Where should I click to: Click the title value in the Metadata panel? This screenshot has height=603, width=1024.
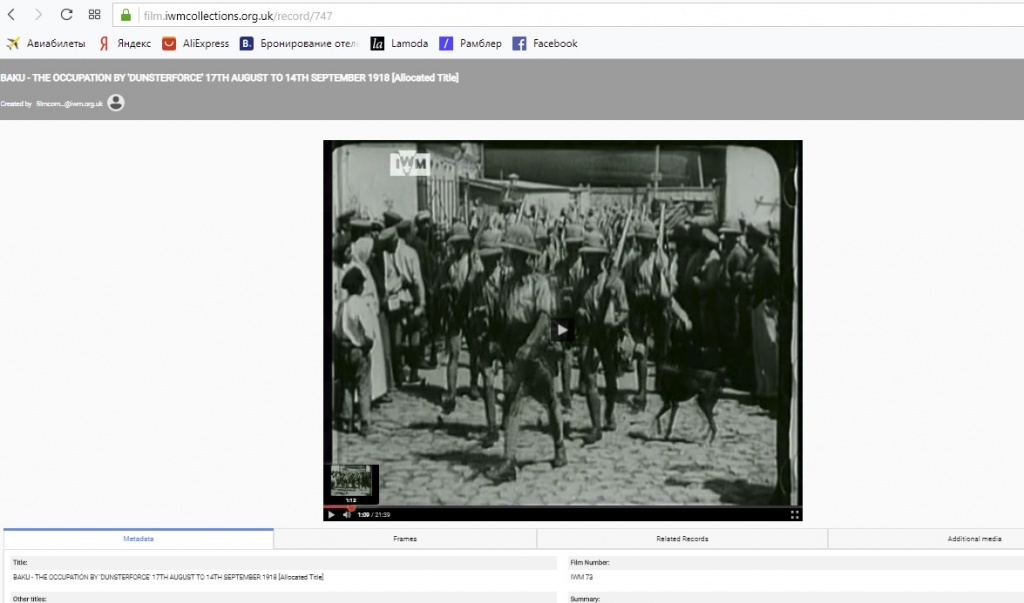pyautogui.click(x=168, y=578)
